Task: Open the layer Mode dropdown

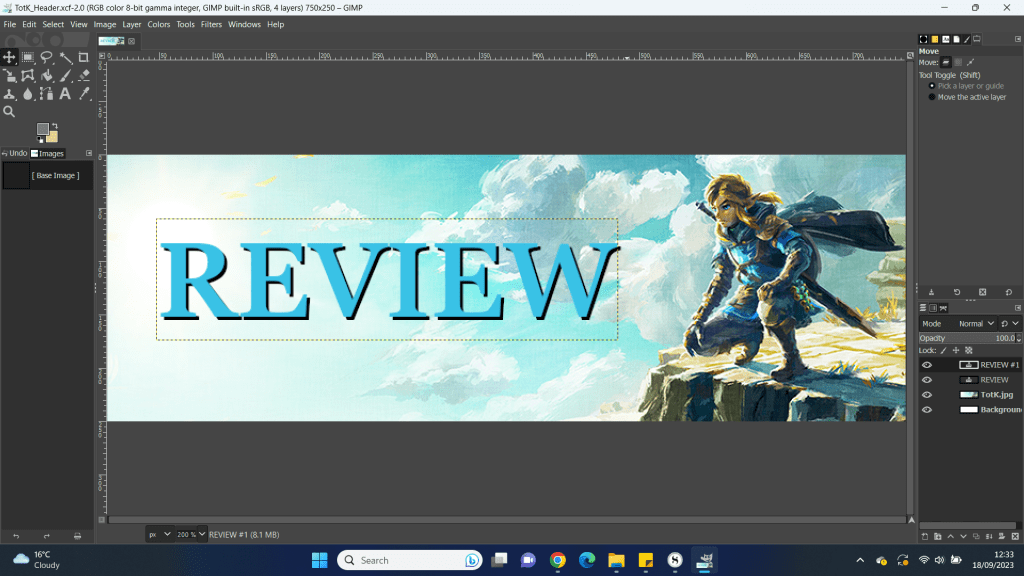Action: coord(977,324)
